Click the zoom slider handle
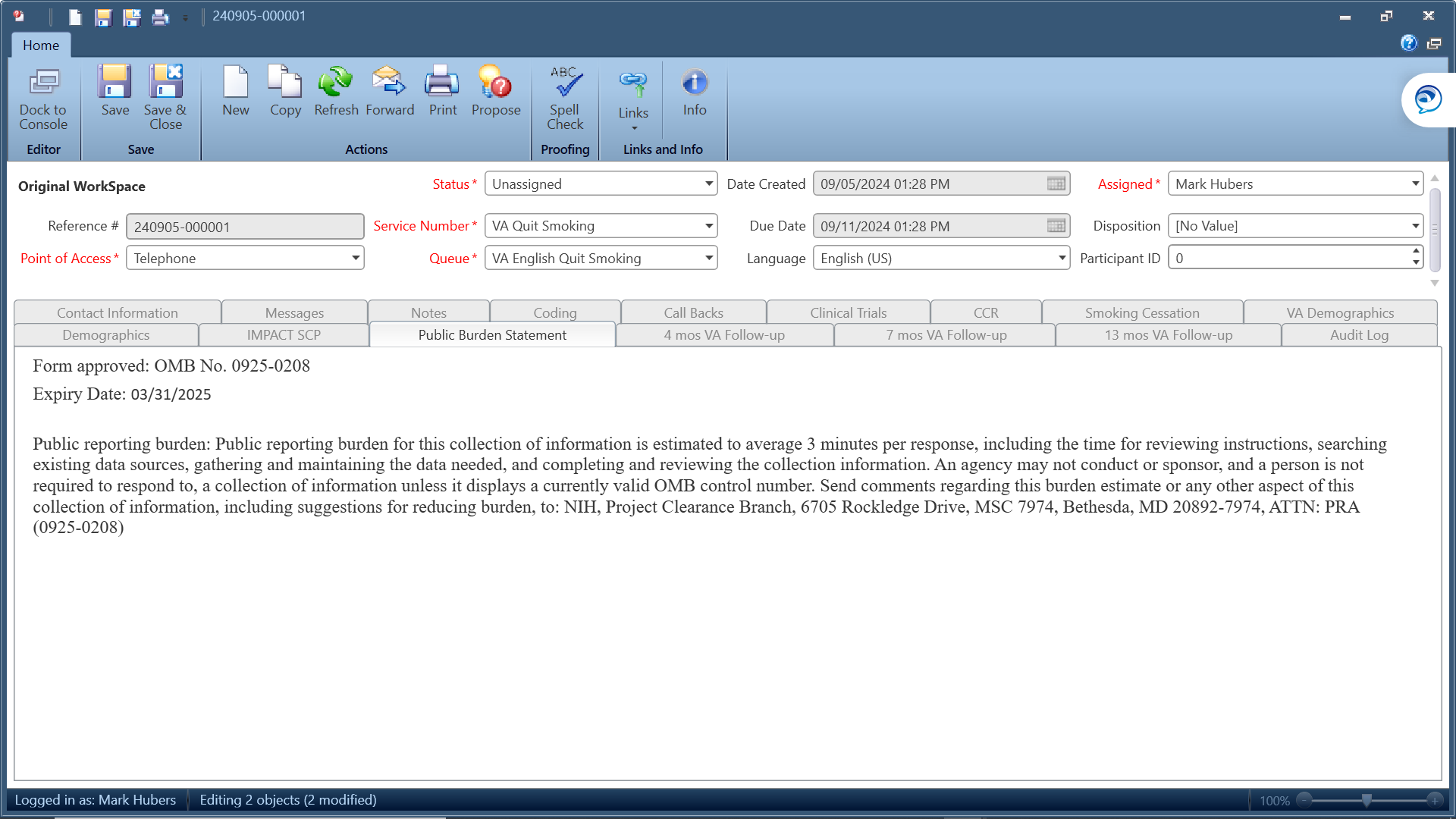The height and width of the screenshot is (819, 1456). click(x=1367, y=800)
